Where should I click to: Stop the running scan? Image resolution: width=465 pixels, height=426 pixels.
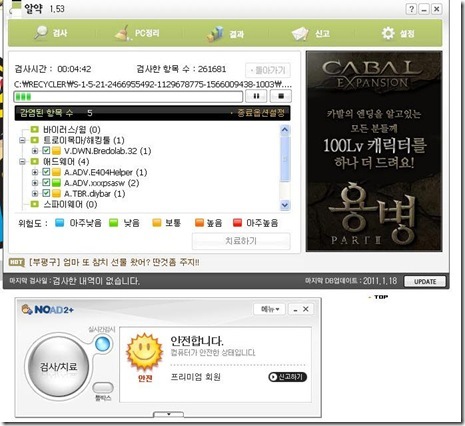point(281,96)
